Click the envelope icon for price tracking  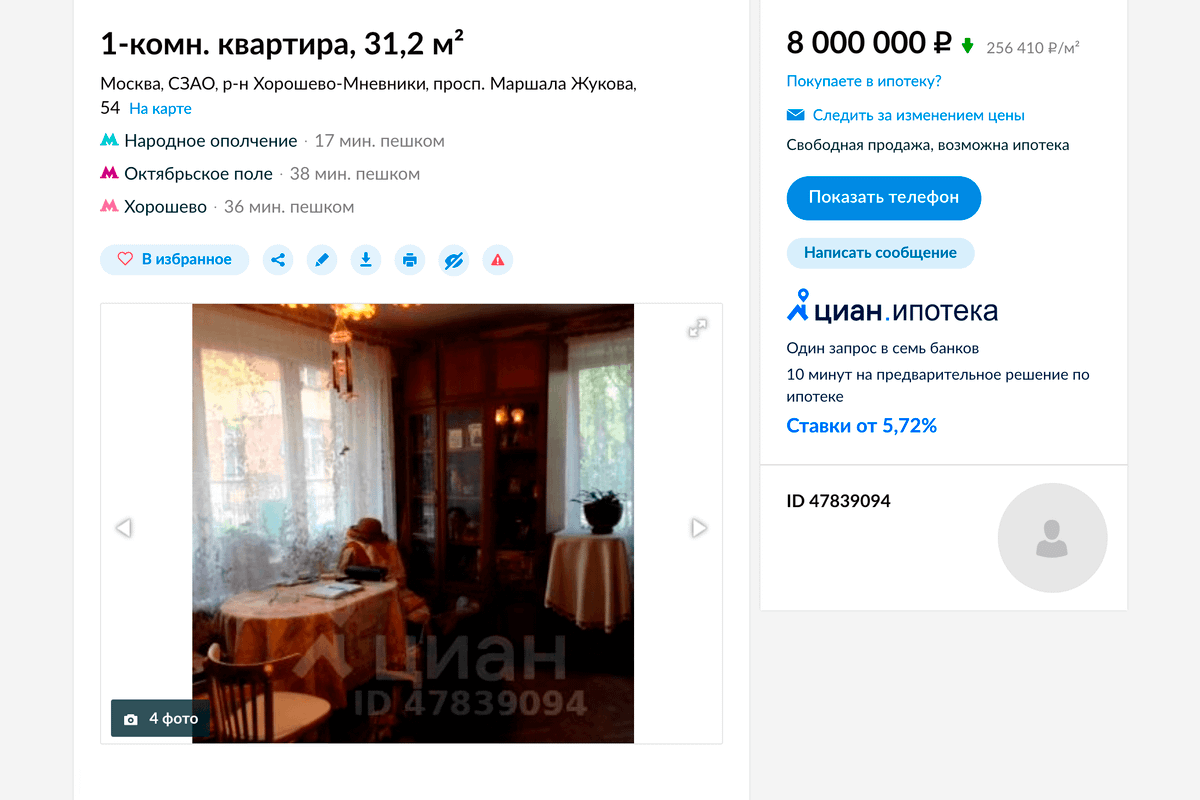pos(796,115)
